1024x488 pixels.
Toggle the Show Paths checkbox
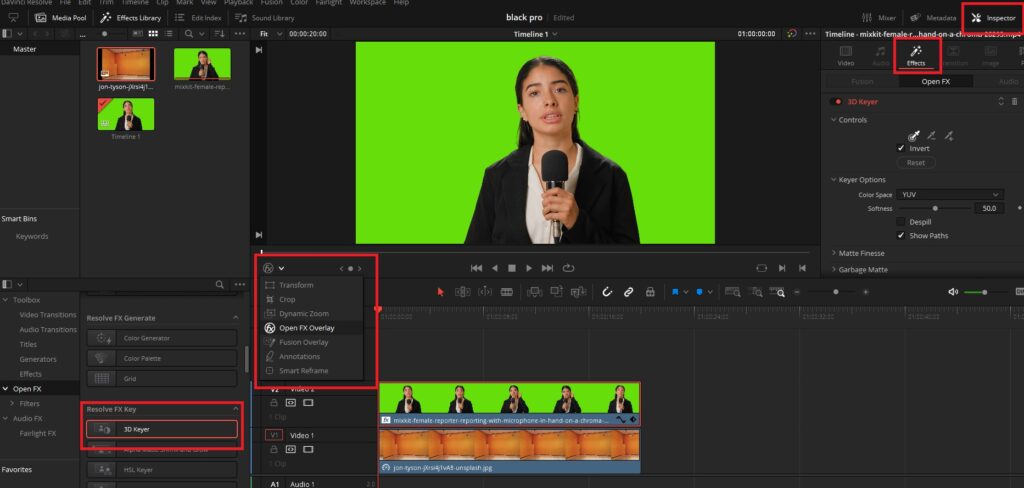901,235
